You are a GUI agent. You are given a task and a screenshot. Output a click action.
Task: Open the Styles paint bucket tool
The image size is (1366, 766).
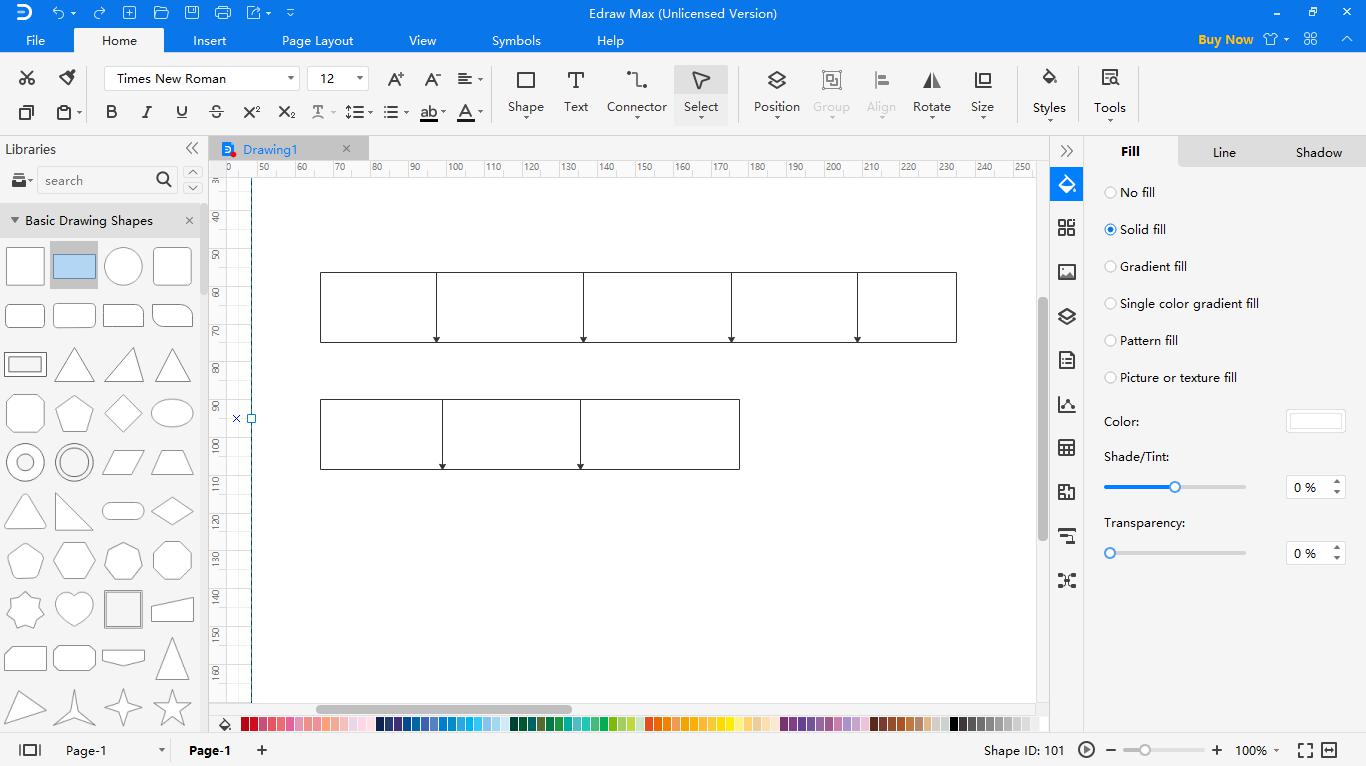[1049, 92]
